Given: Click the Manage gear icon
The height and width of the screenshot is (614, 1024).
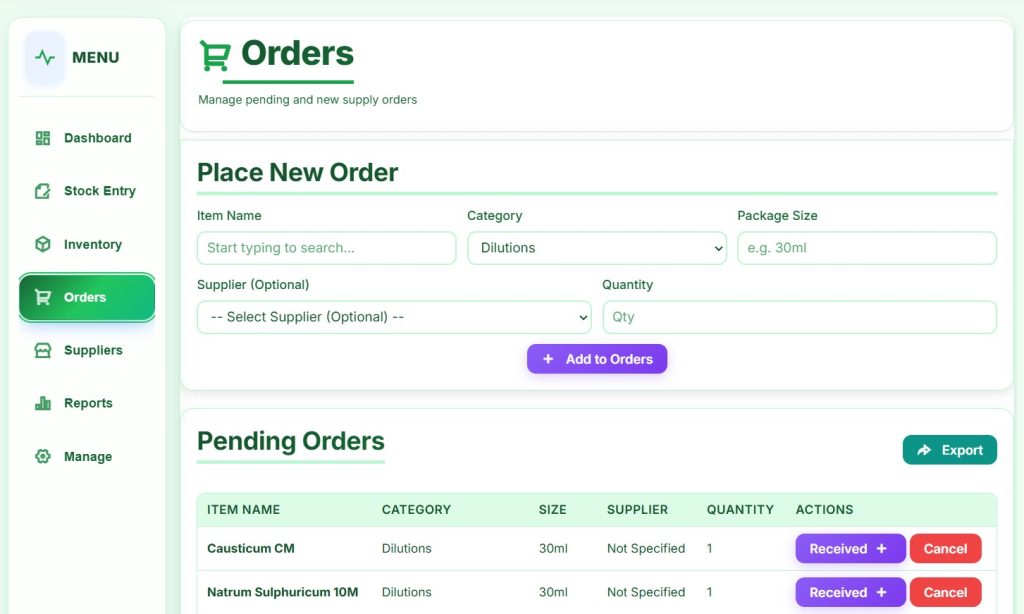Looking at the screenshot, I should 42,456.
